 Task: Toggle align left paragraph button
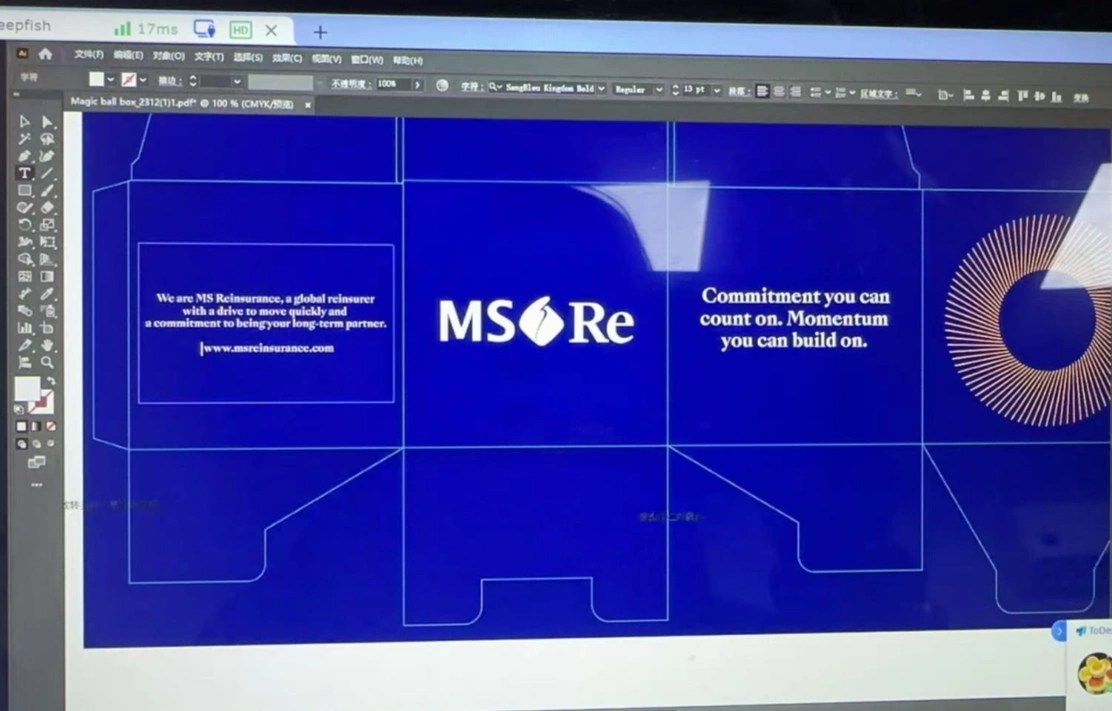coord(762,91)
